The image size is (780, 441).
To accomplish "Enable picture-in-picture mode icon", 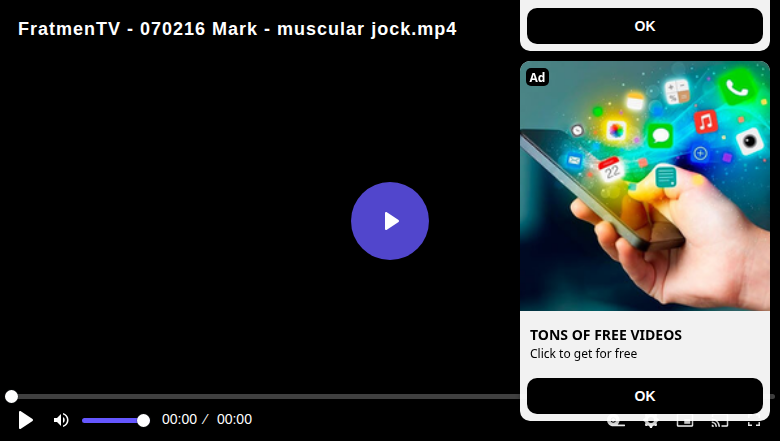I will (685, 423).
